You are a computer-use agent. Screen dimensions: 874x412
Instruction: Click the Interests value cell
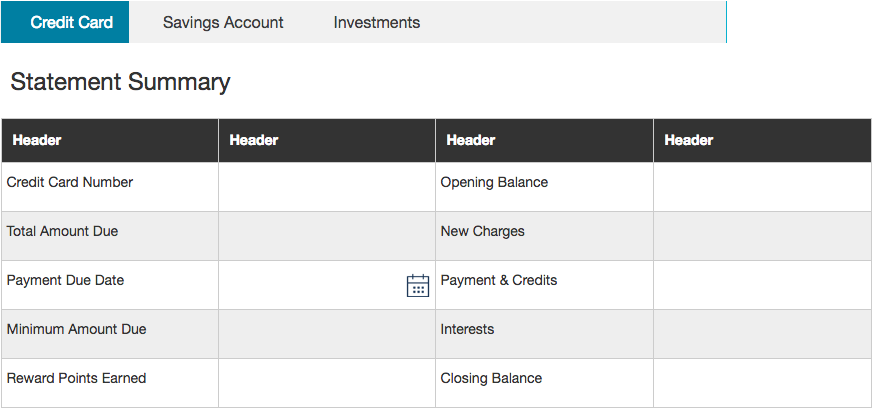coord(762,334)
